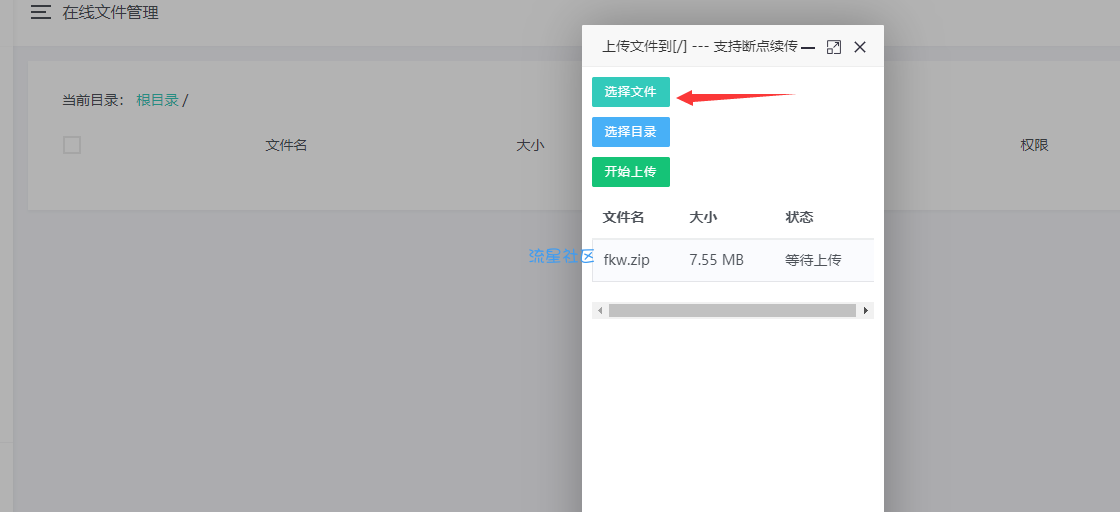The height and width of the screenshot is (512, 1120).
Task: Tick the select-all checkbox in file table
Action: click(x=71, y=145)
